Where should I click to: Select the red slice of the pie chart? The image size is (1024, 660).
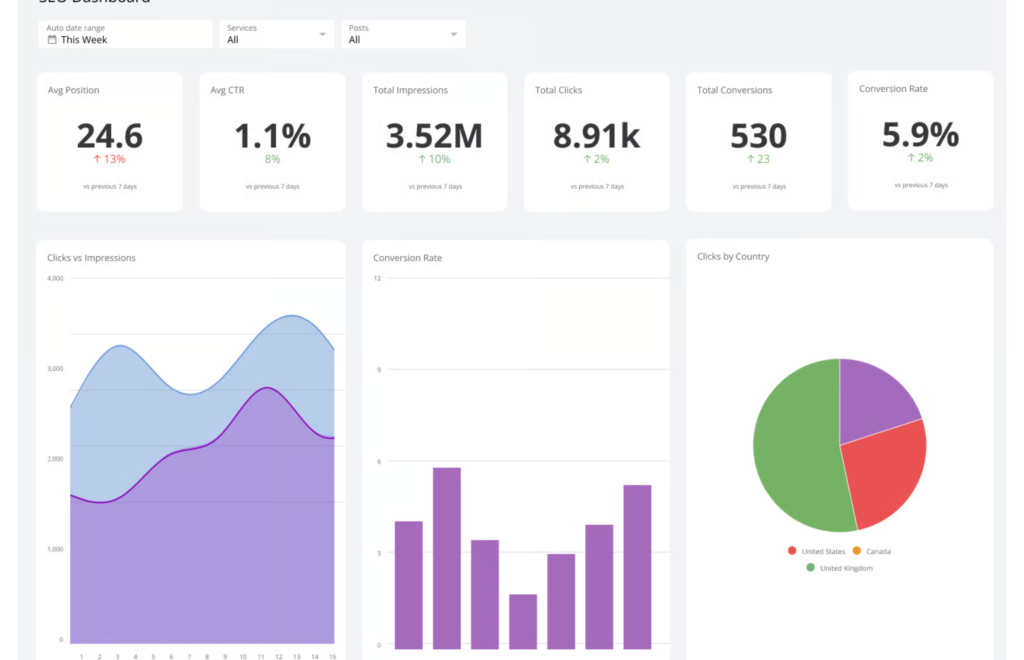point(885,475)
